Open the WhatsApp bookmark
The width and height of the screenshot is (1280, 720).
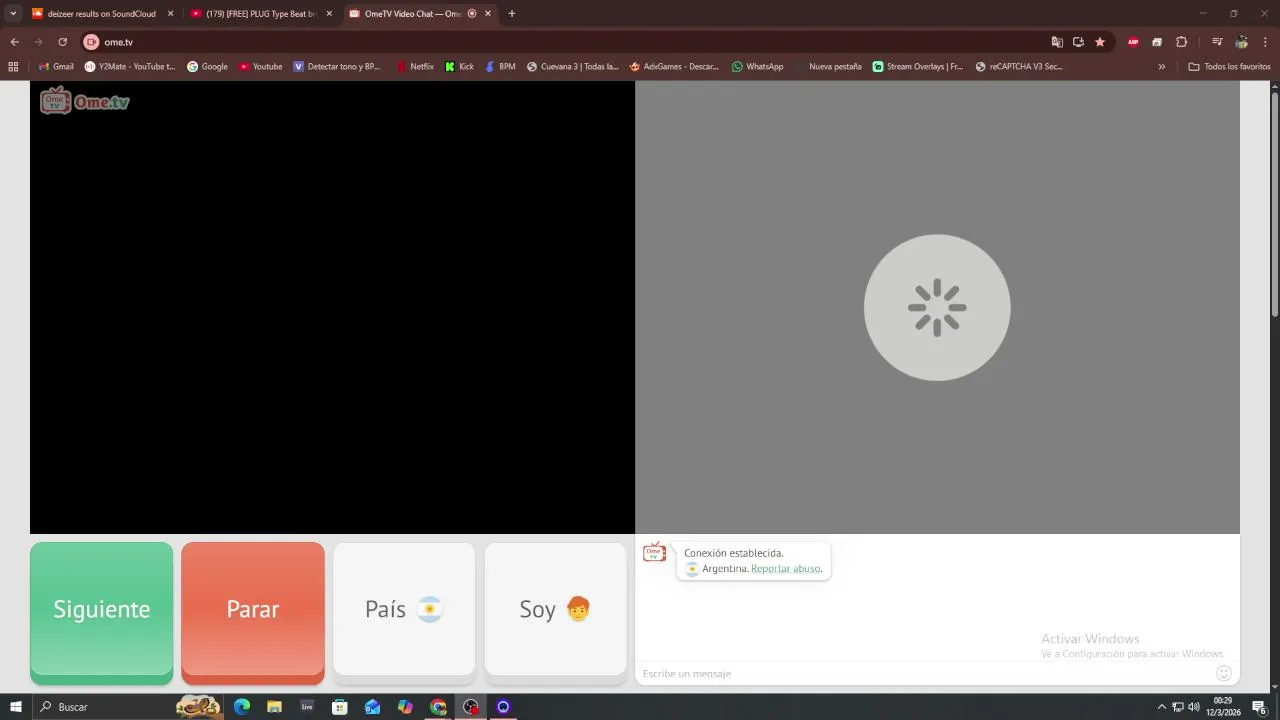(x=757, y=67)
